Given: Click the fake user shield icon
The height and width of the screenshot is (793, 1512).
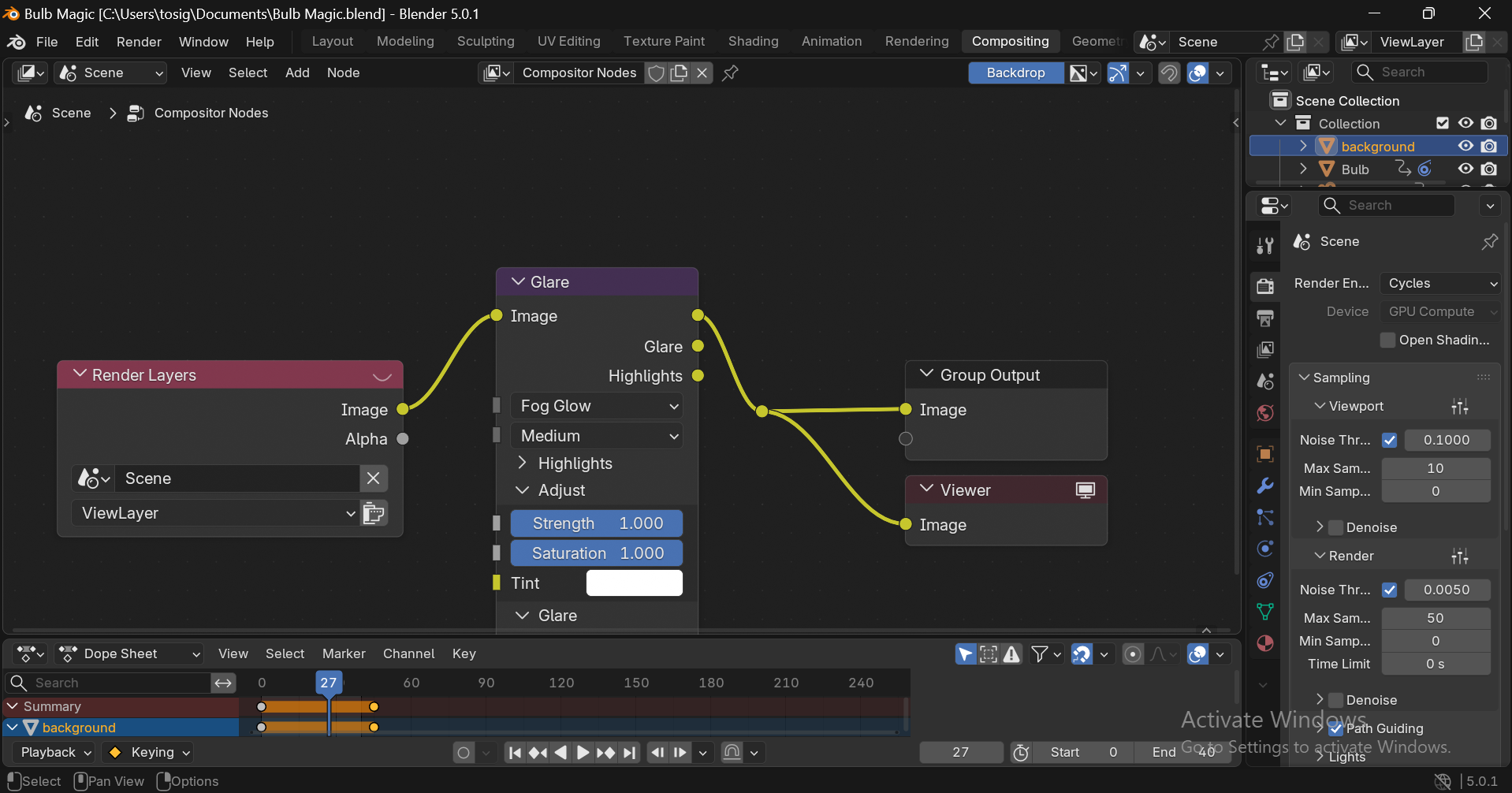Looking at the screenshot, I should click(x=656, y=73).
